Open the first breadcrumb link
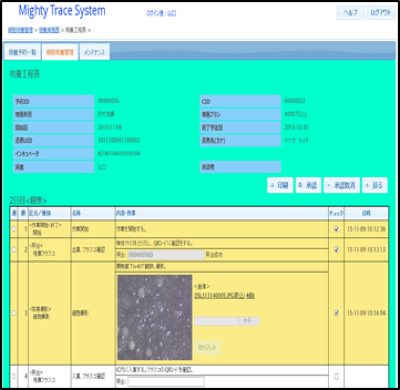The height and width of the screenshot is (390, 400). pos(20,30)
